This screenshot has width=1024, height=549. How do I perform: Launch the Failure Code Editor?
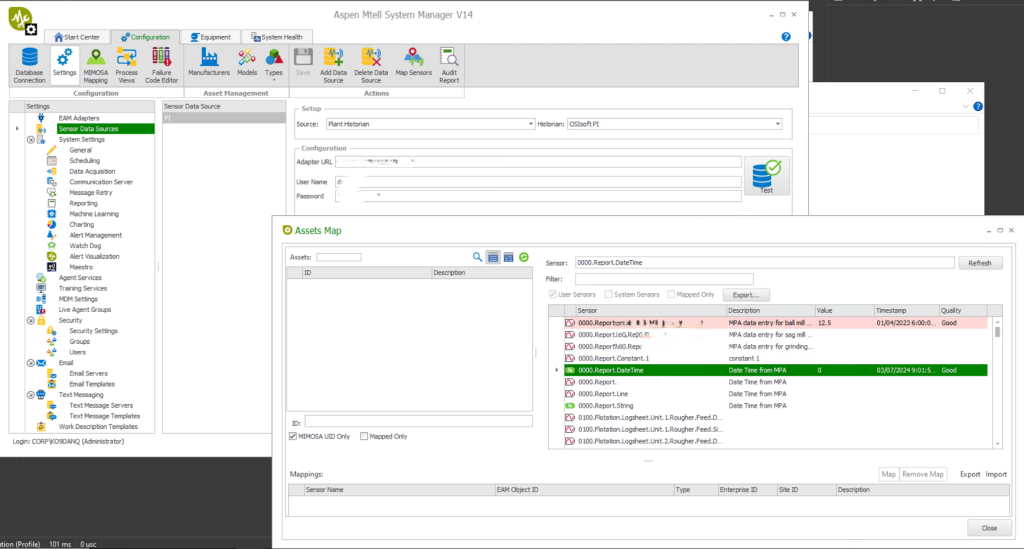pos(161,65)
